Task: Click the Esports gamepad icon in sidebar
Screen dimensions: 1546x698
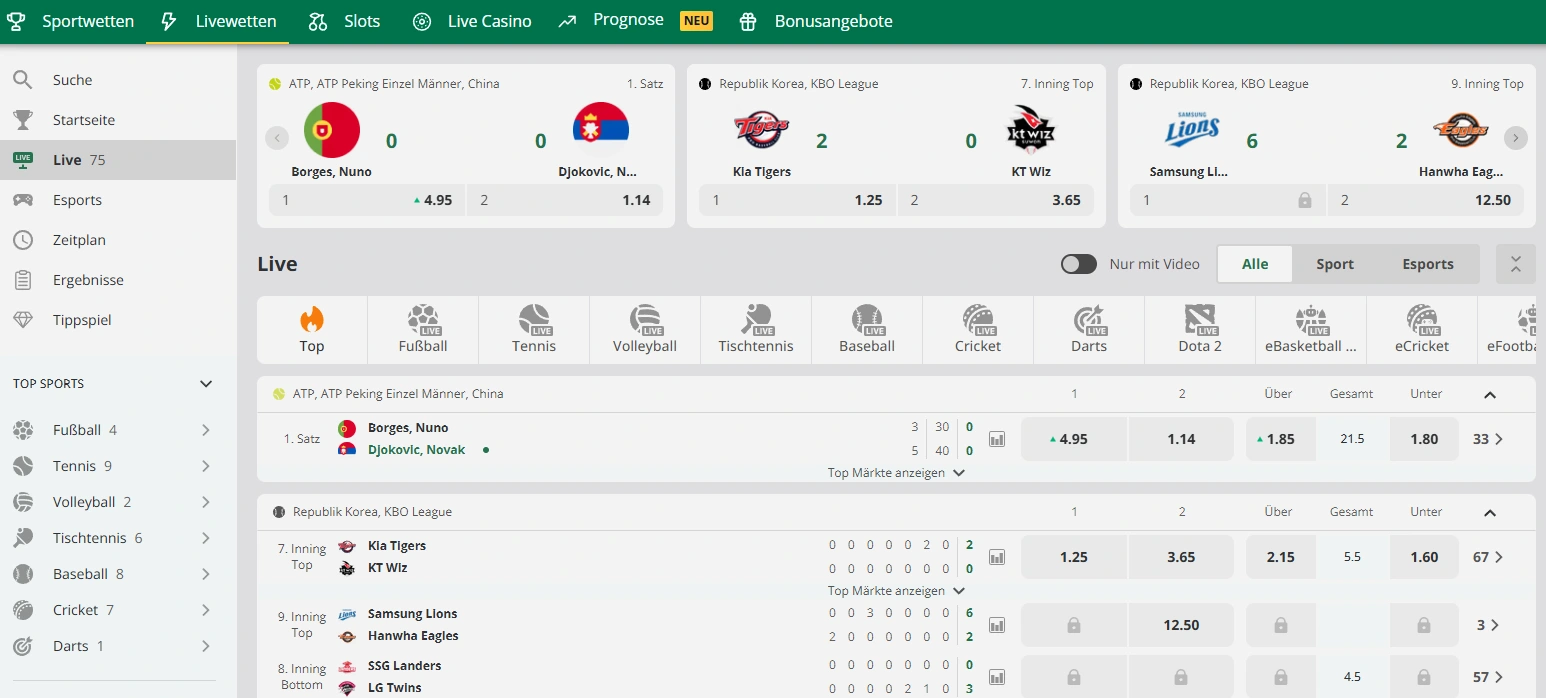Action: click(22, 200)
